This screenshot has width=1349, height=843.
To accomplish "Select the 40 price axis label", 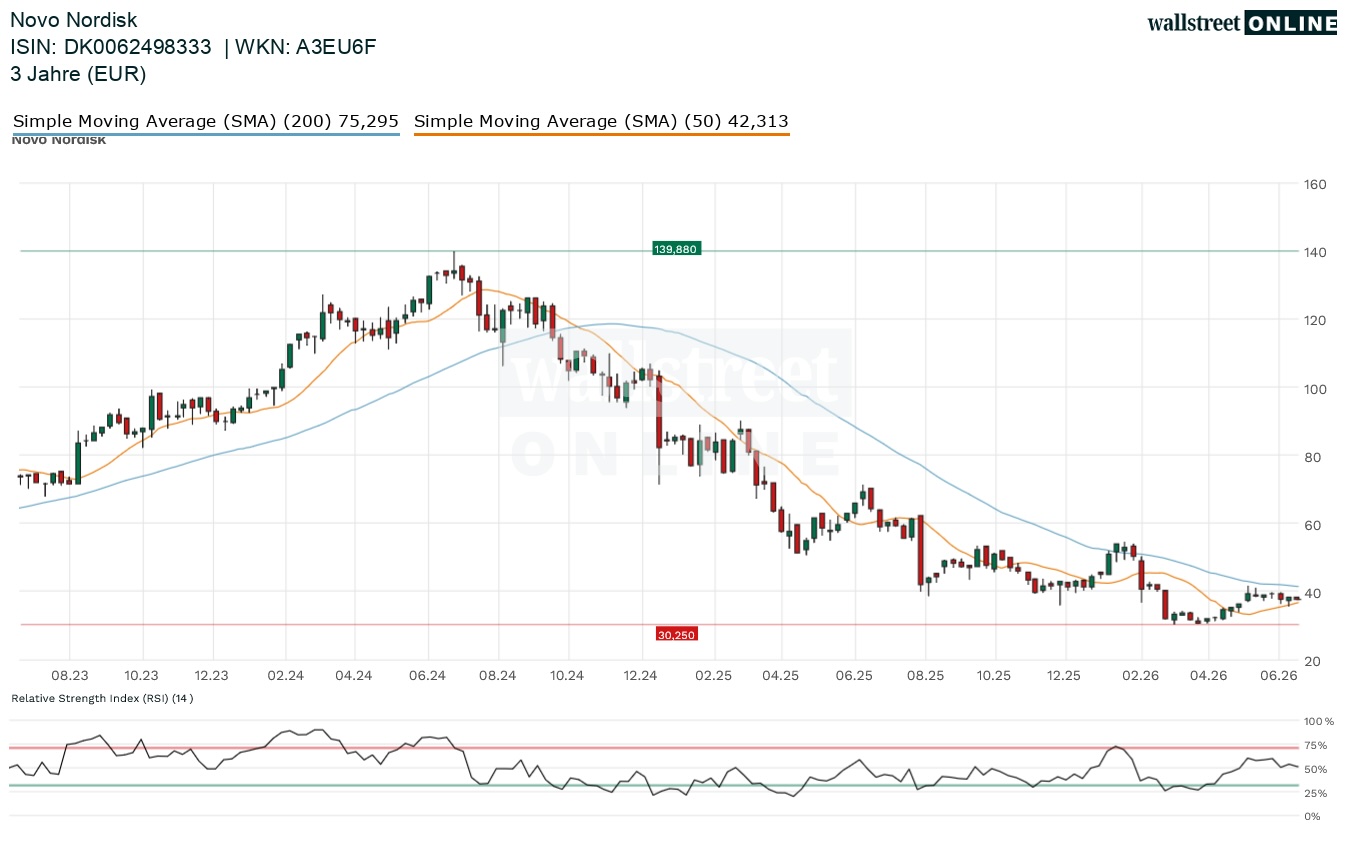I will 1311,593.
